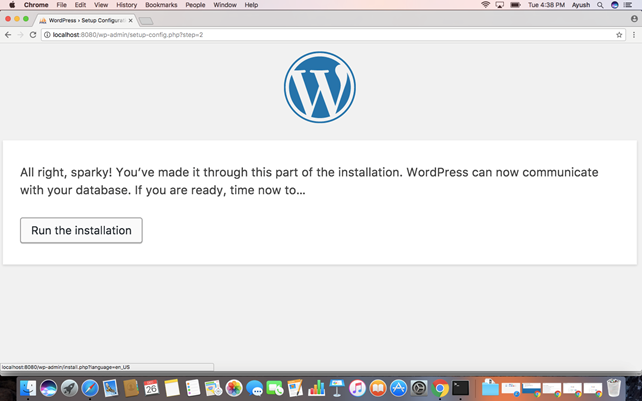The height and width of the screenshot is (401, 642).
Task: Open the Window menu
Action: click(x=225, y=5)
